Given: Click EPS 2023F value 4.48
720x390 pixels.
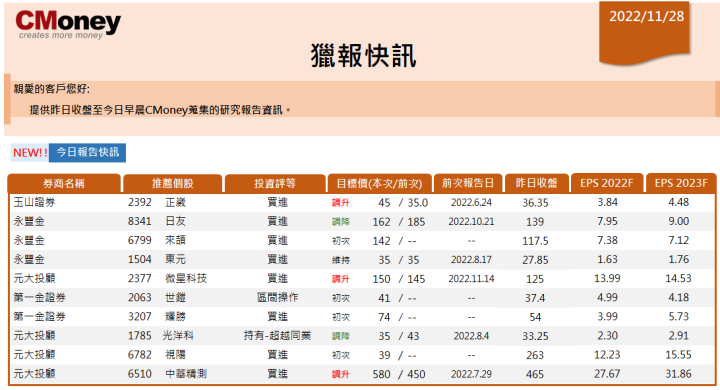Looking at the screenshot, I should pyautogui.click(x=679, y=202).
